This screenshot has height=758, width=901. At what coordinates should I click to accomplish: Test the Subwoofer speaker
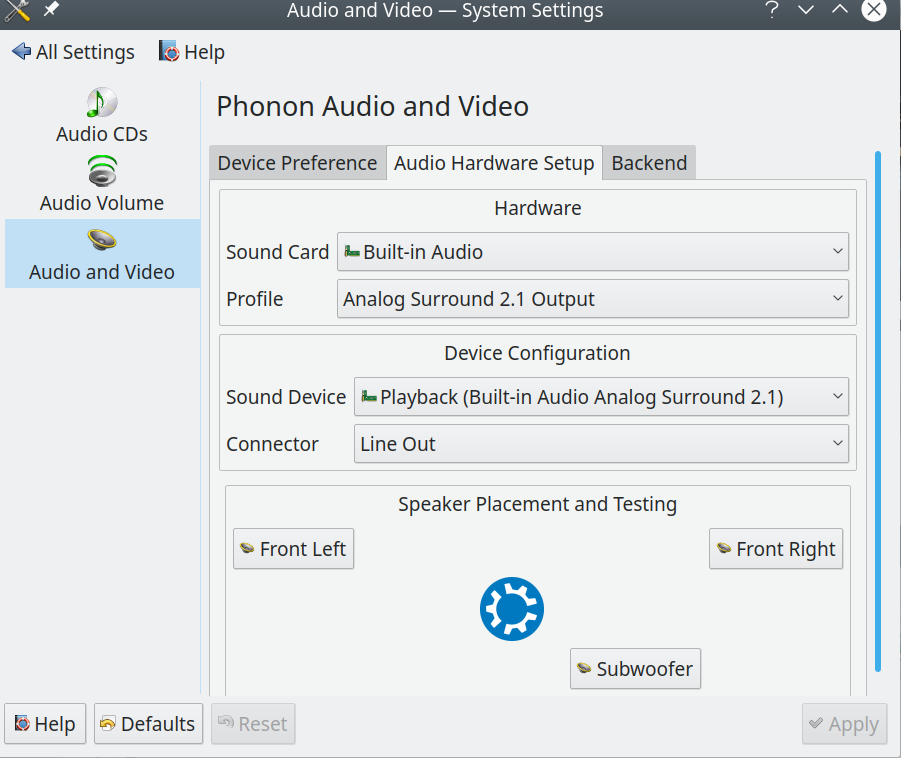pyautogui.click(x=635, y=669)
